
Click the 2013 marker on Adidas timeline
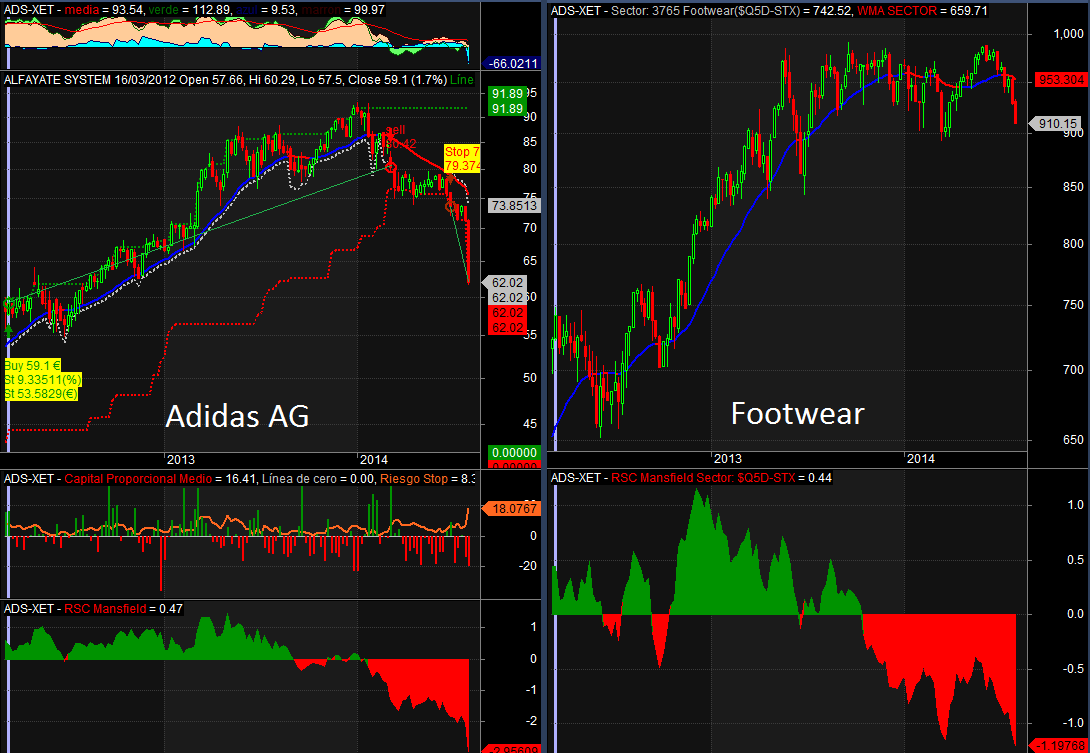click(x=181, y=459)
